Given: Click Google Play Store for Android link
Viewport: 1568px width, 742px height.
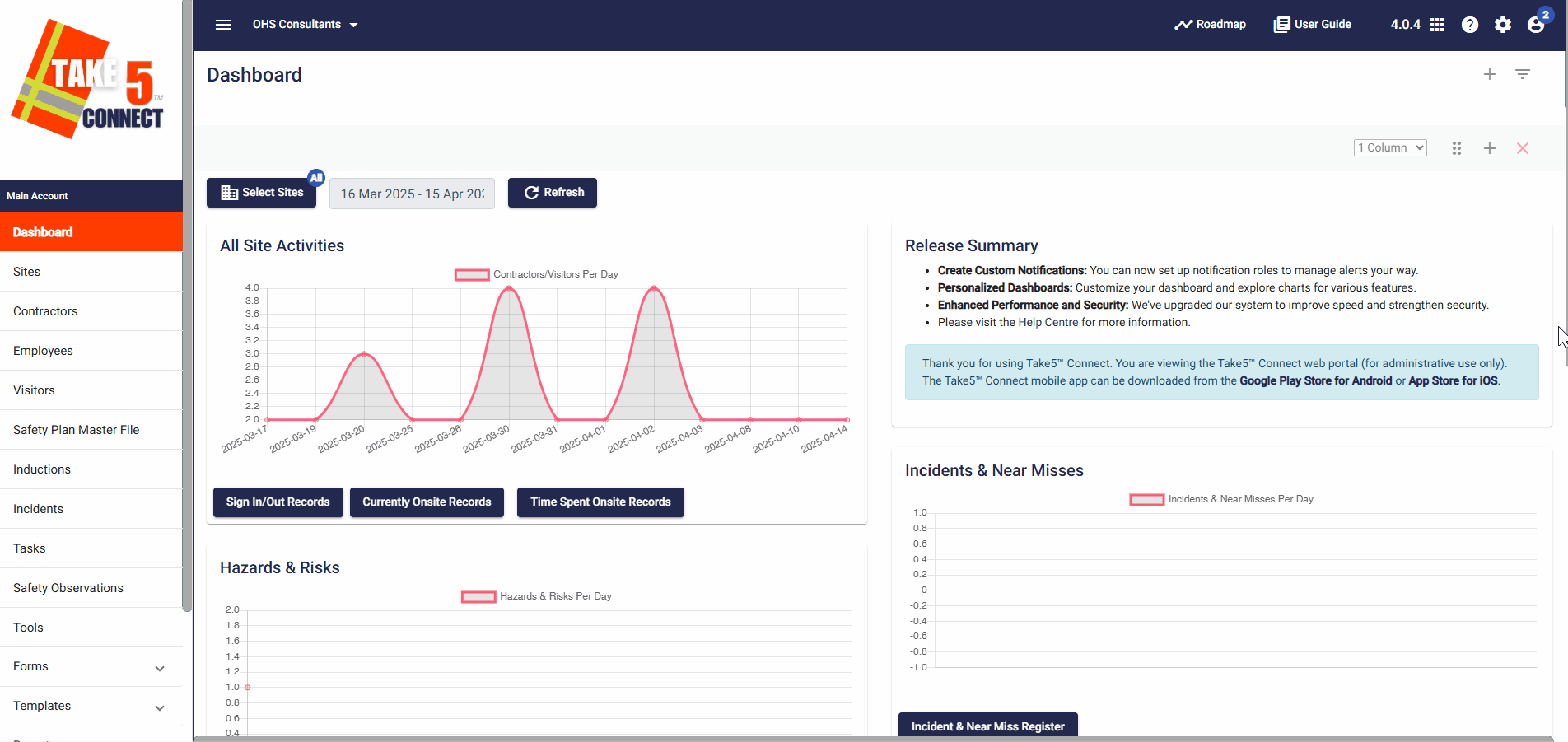Looking at the screenshot, I should tap(1315, 380).
